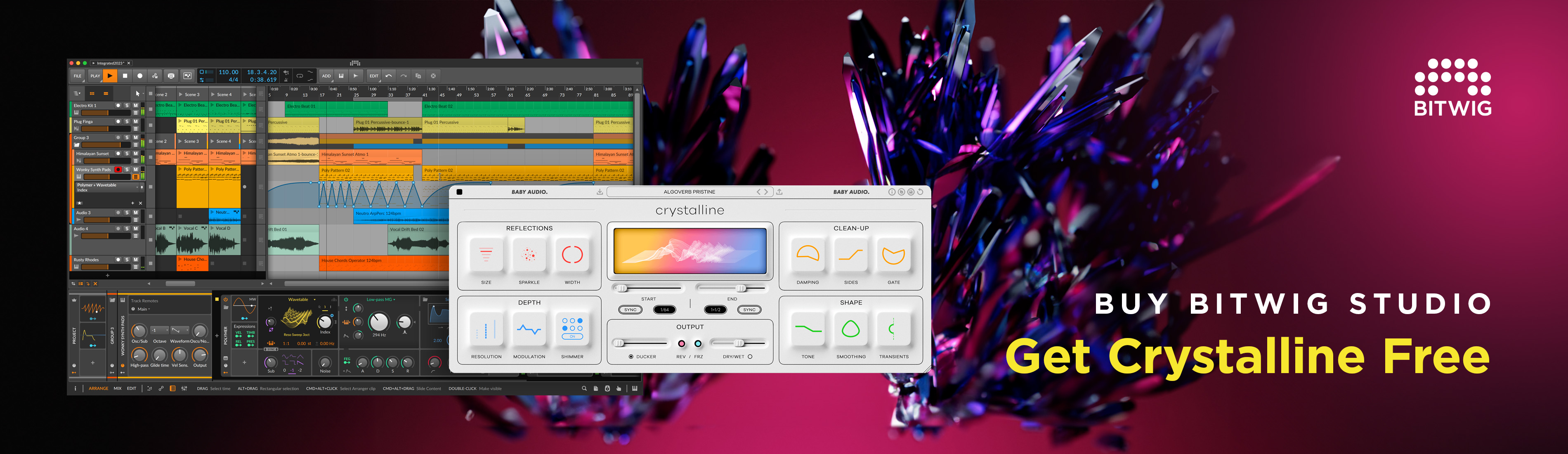The width and height of the screenshot is (1568, 454).
Task: Mute the Group 3 track
Action: (135, 137)
